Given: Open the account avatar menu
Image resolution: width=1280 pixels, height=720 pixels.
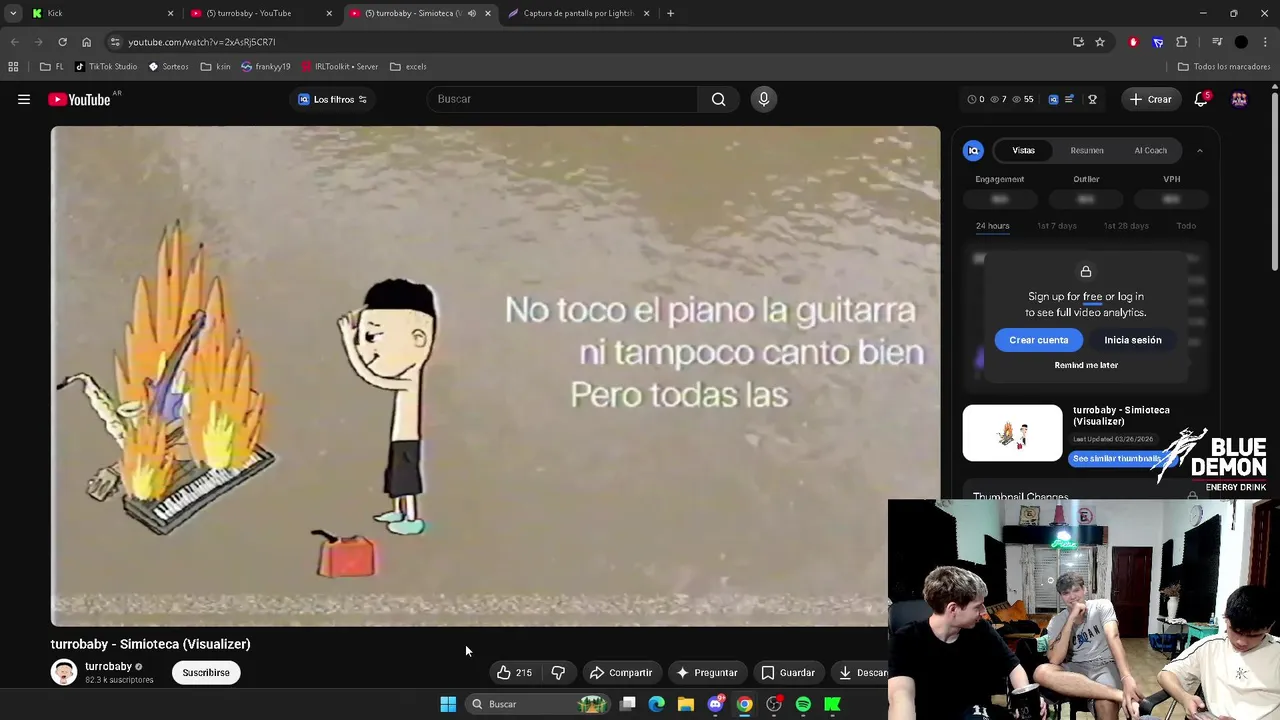Looking at the screenshot, I should (x=1239, y=99).
